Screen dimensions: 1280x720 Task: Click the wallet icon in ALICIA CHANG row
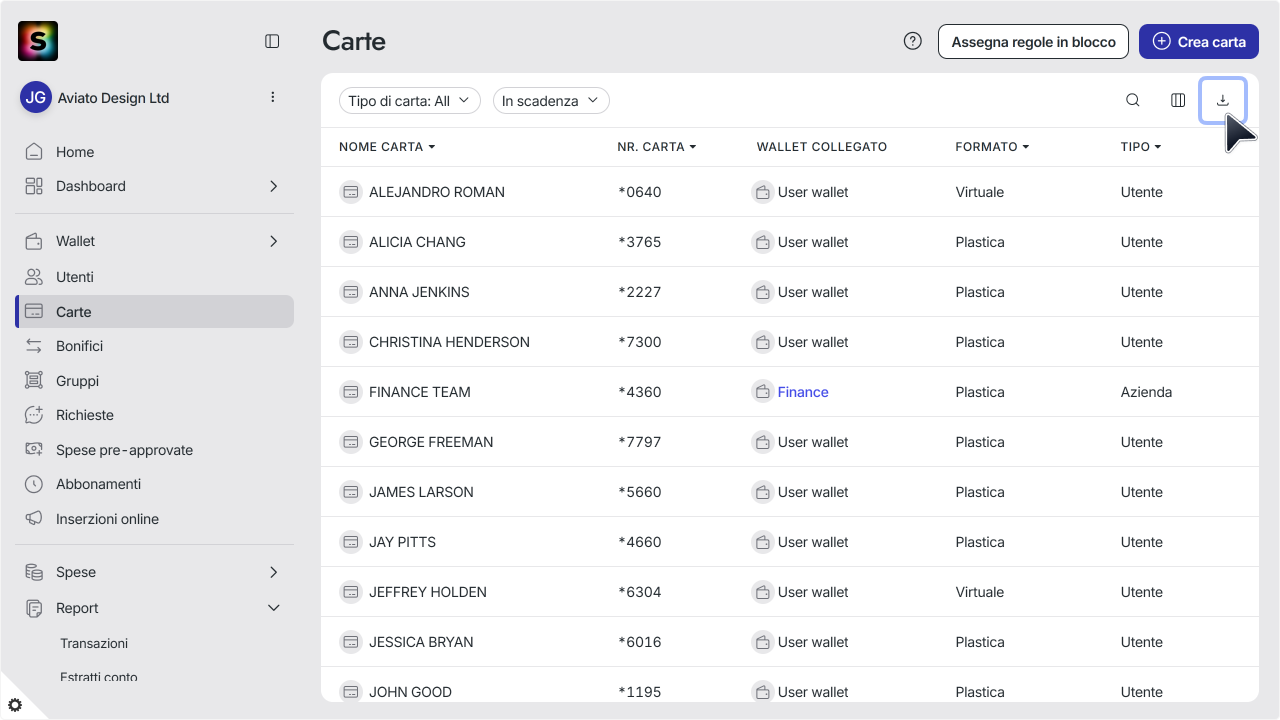762,242
